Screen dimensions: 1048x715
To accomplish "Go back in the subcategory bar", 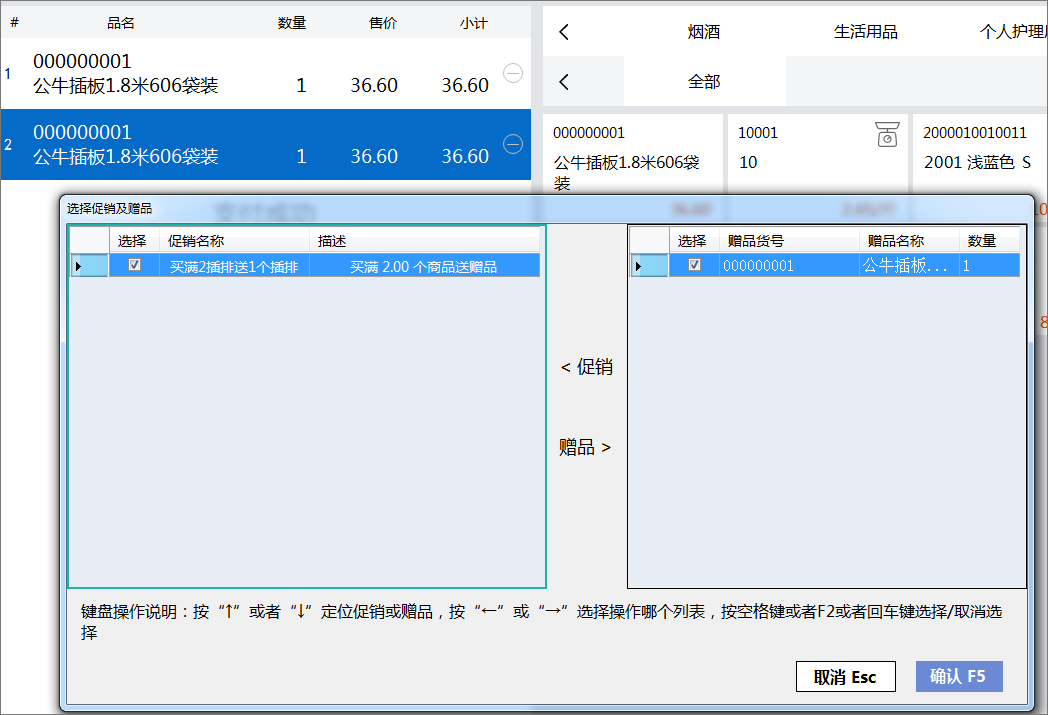I will point(564,82).
